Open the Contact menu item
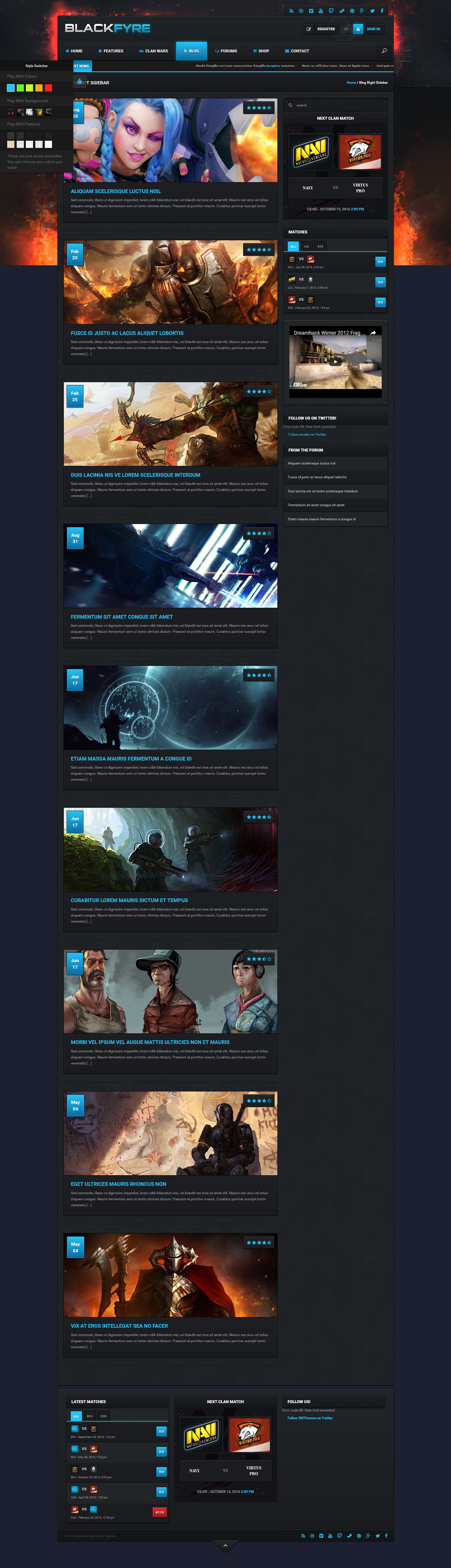This screenshot has height=1568, width=451. (x=297, y=51)
